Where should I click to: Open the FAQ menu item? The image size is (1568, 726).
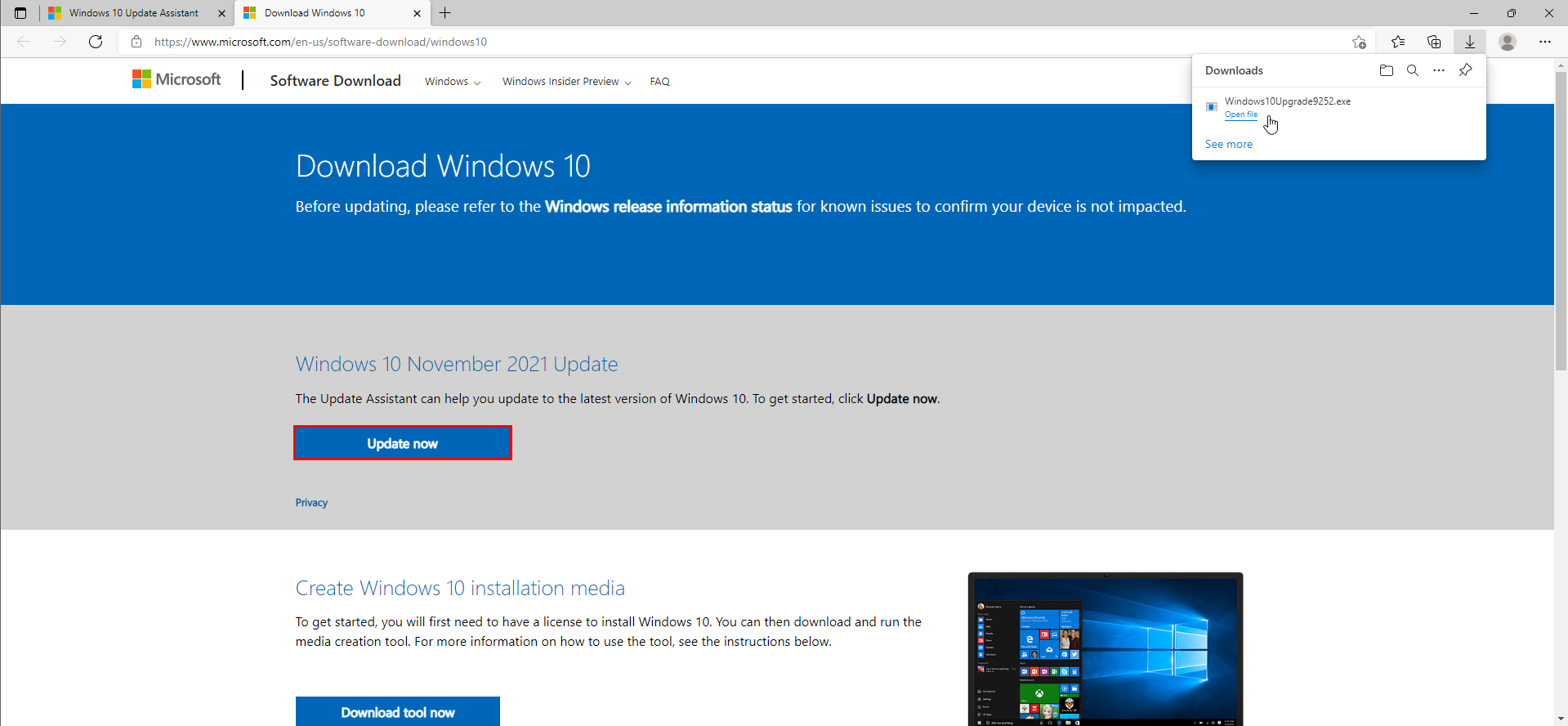point(659,82)
